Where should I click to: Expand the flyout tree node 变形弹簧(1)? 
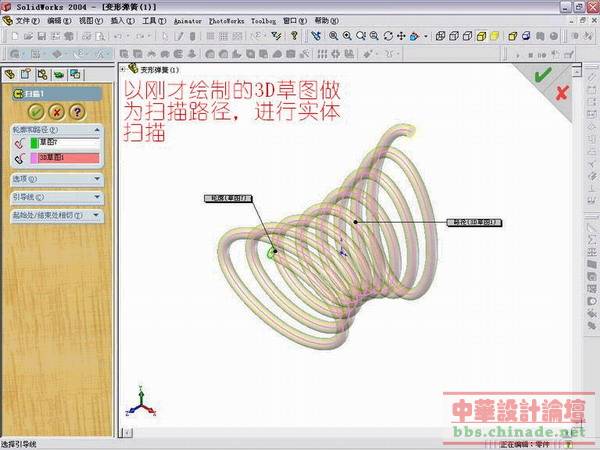pyautogui.click(x=122, y=69)
